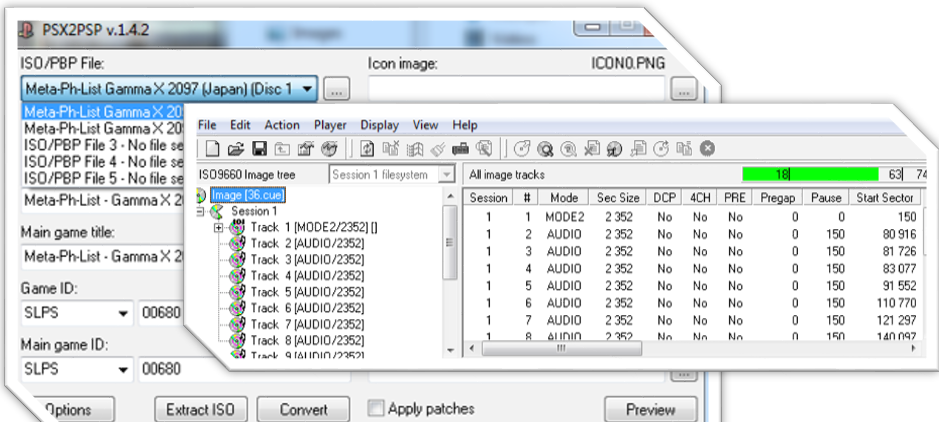Select Track 2 [AUDIO/2352] in tree

307,243
